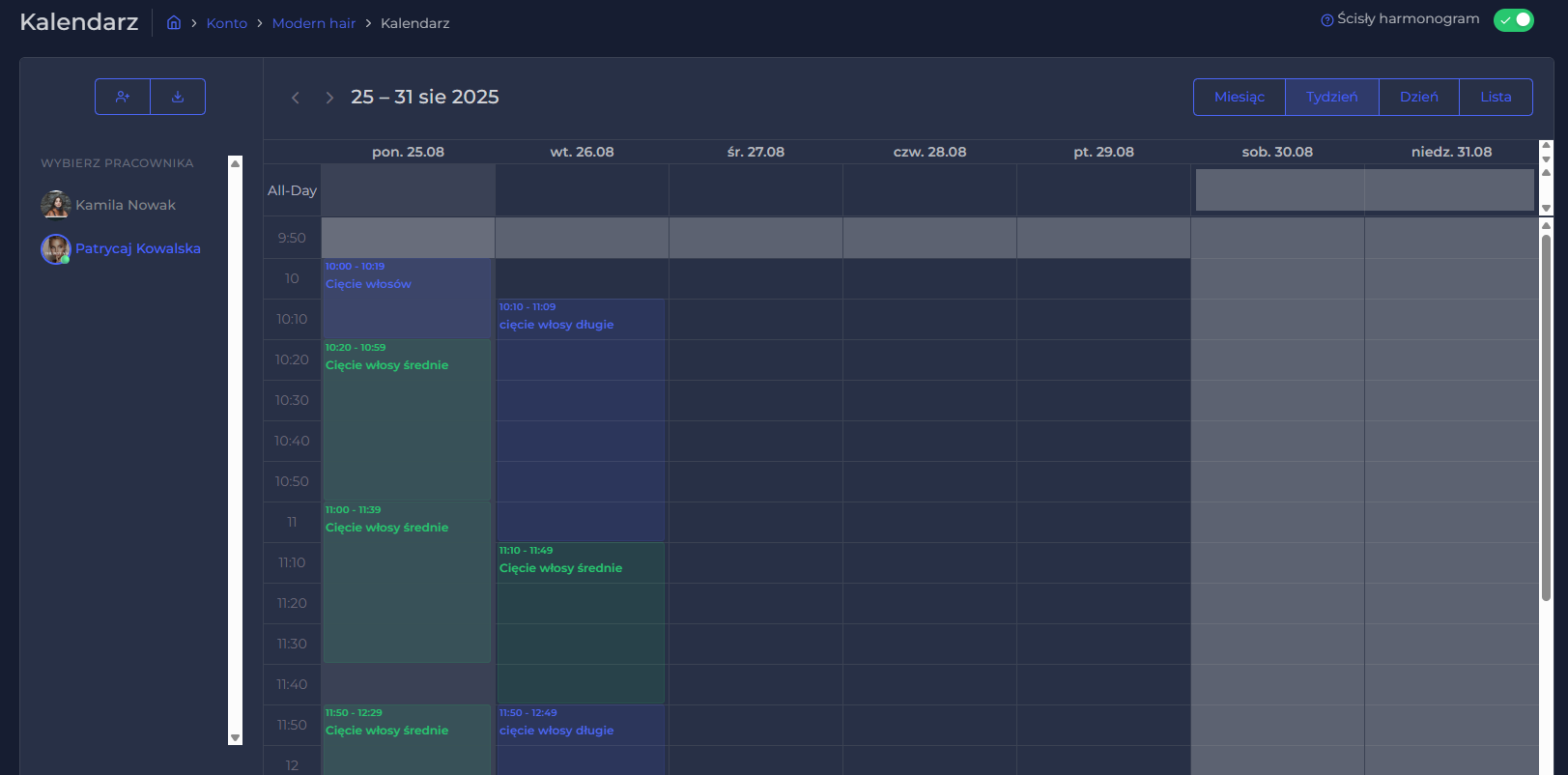Open 10:10 - 11:09 cięcie włosy długie appointment

[x=581, y=419]
